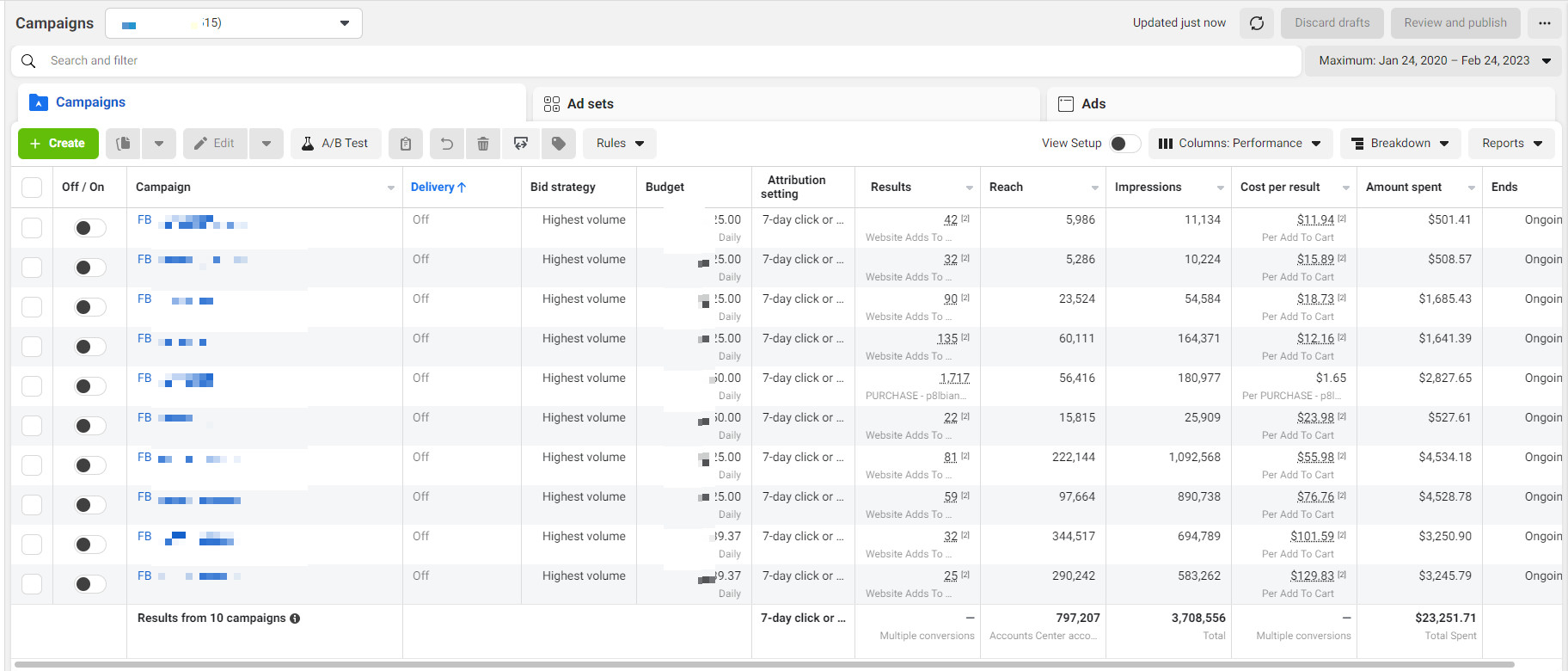1568x671 pixels.
Task: Click the trash delete icon
Action: (483, 144)
